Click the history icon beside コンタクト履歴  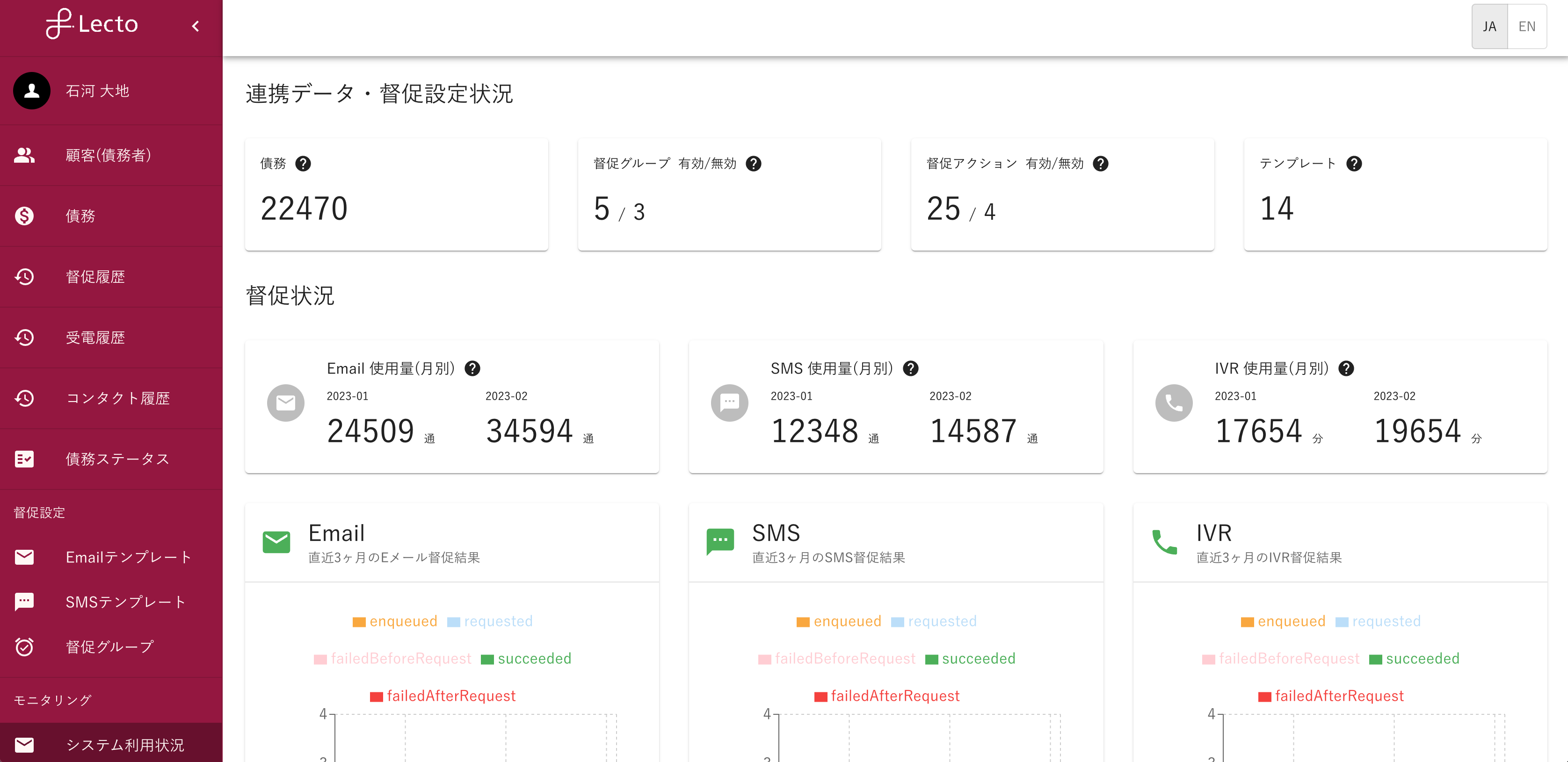tap(24, 398)
